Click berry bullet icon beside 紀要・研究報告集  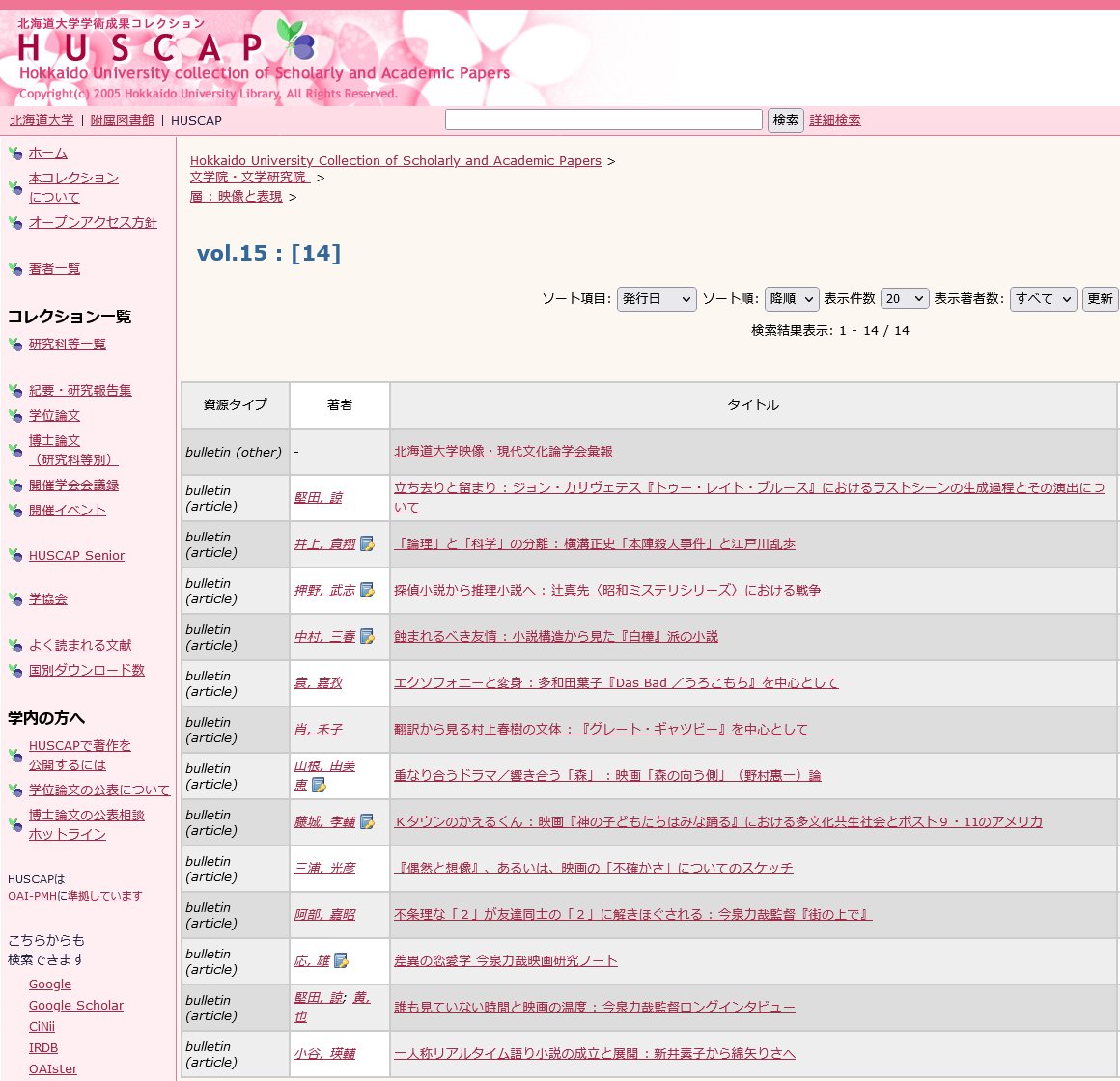(x=15, y=390)
